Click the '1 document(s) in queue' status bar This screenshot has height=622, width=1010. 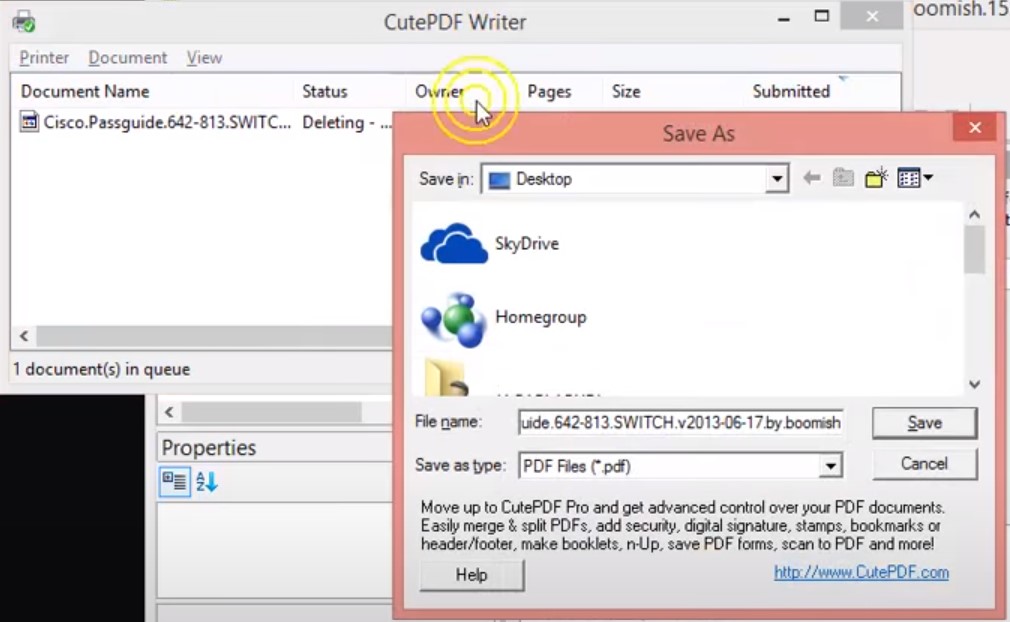102,369
